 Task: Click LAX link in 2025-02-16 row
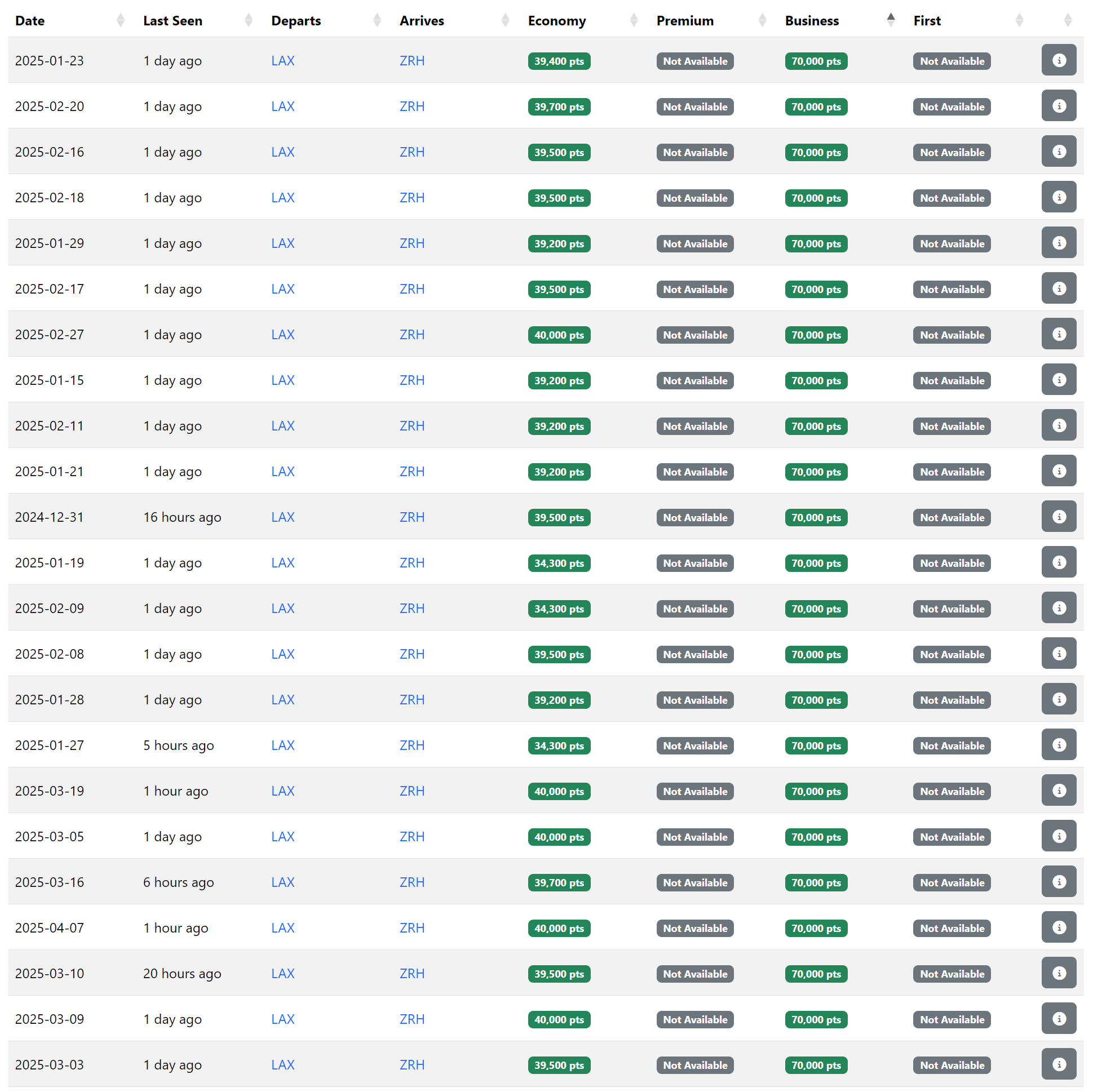(283, 152)
